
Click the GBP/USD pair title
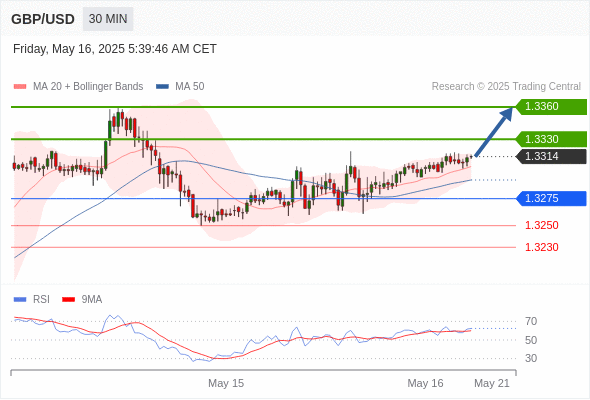pos(43,19)
